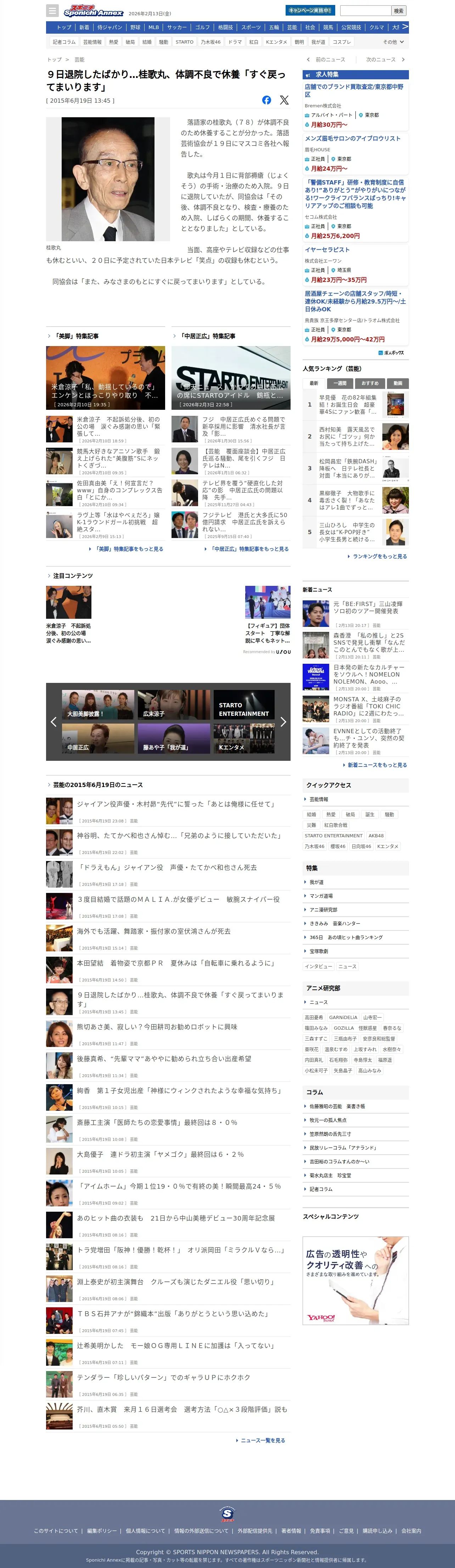Screen dimensions: 455x1568
Task: Select the 結婚 quick access tag
Action: tap(312, 814)
